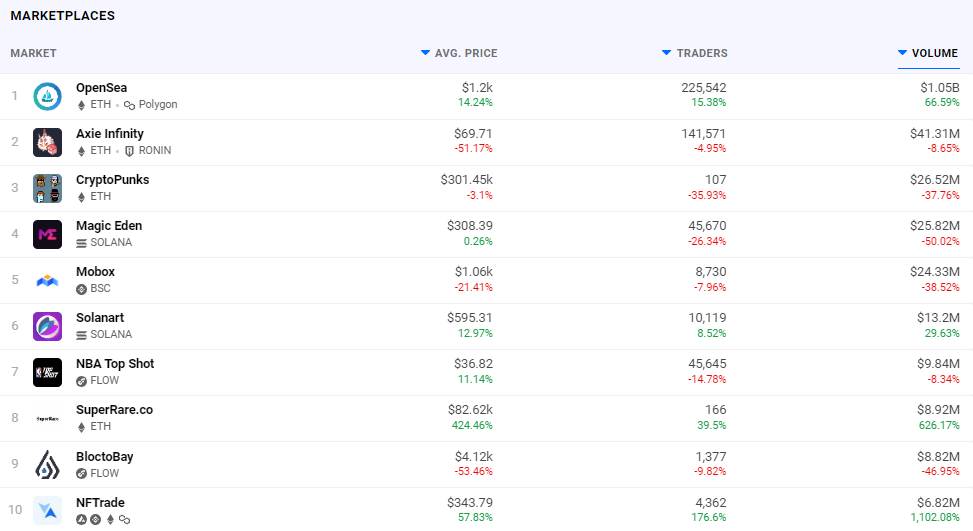Click NBA Top Shot traders 45,645
This screenshot has width=973, height=531.
[707, 364]
